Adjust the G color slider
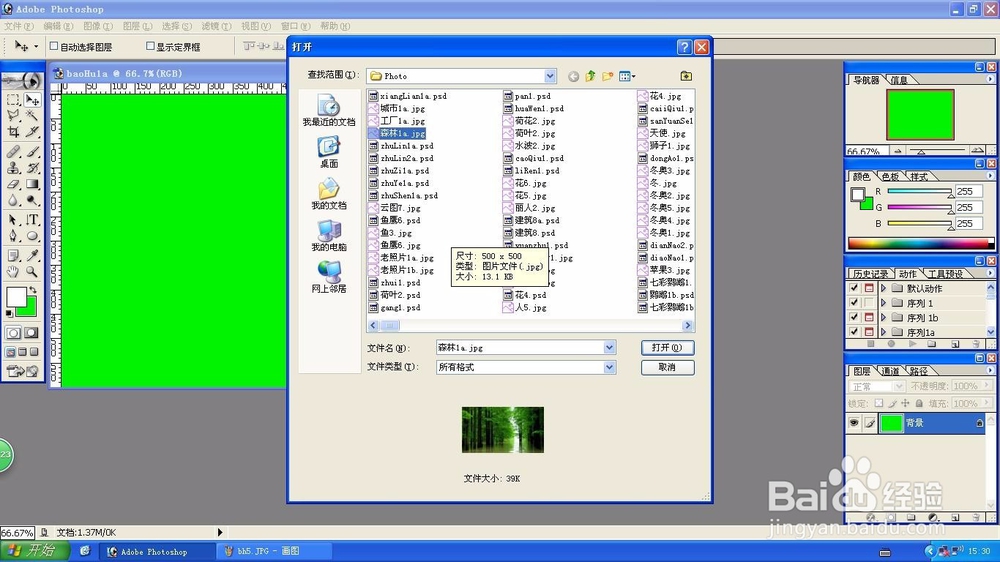Screen dimensions: 1000x562 click(x=919, y=208)
